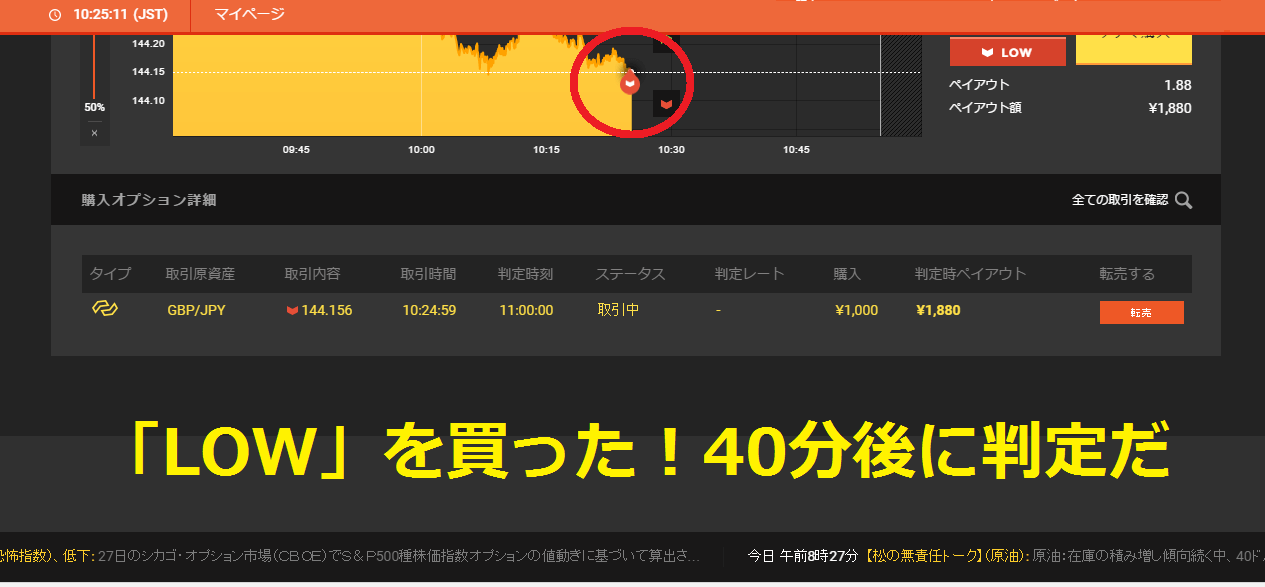1265x587 pixels.
Task: Click the magnifier icon for all trades
Action: coord(1183,200)
